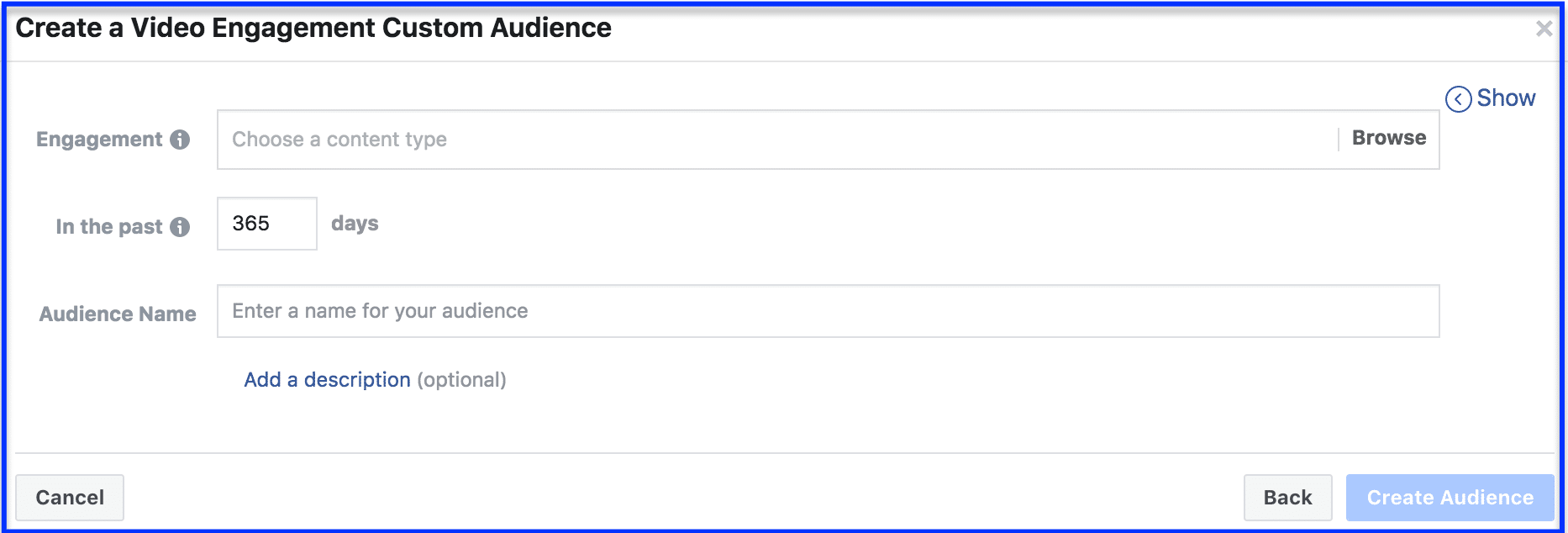Click the In the past label text

pos(109,227)
